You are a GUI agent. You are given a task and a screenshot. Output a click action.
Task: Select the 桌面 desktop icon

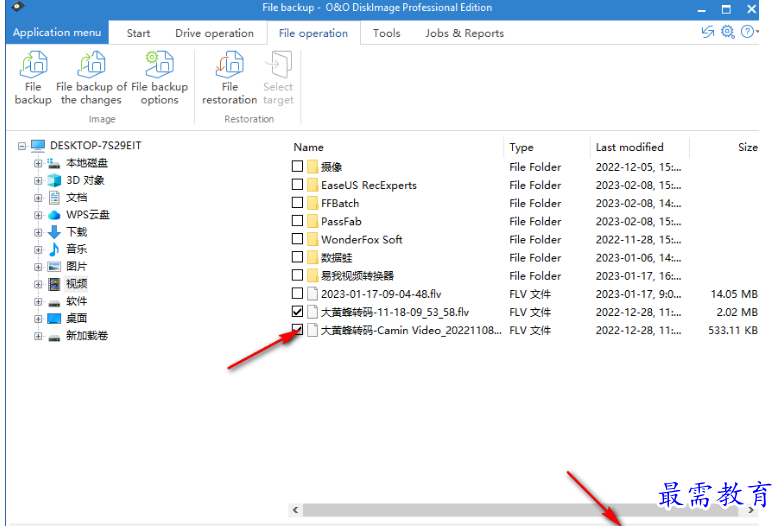[54, 318]
